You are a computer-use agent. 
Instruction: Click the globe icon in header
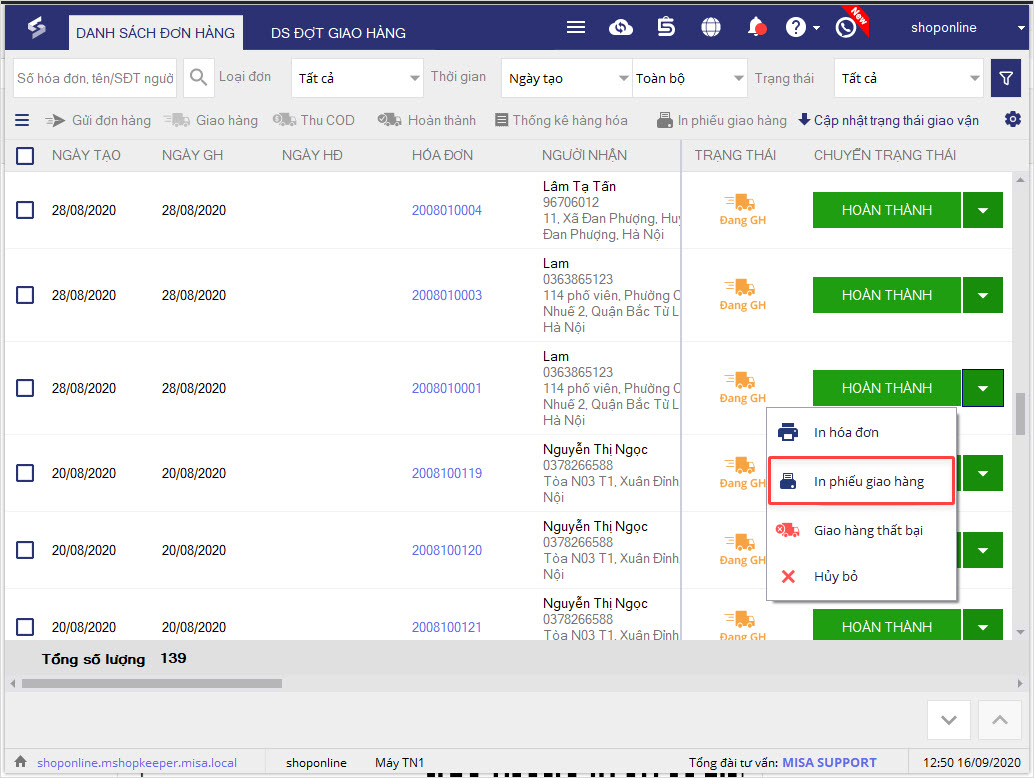pos(711,28)
